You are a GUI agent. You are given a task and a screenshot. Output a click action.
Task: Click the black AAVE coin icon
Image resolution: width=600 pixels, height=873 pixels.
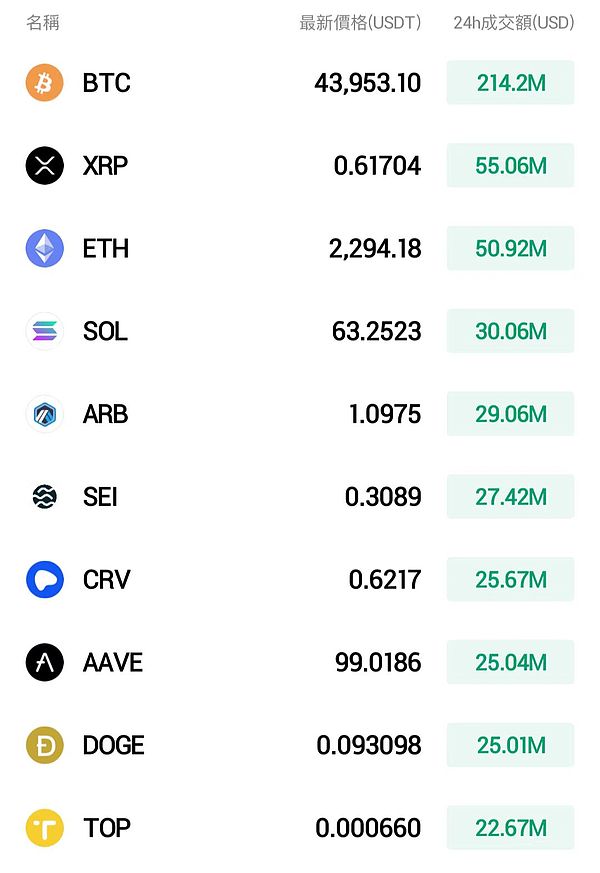tap(44, 662)
